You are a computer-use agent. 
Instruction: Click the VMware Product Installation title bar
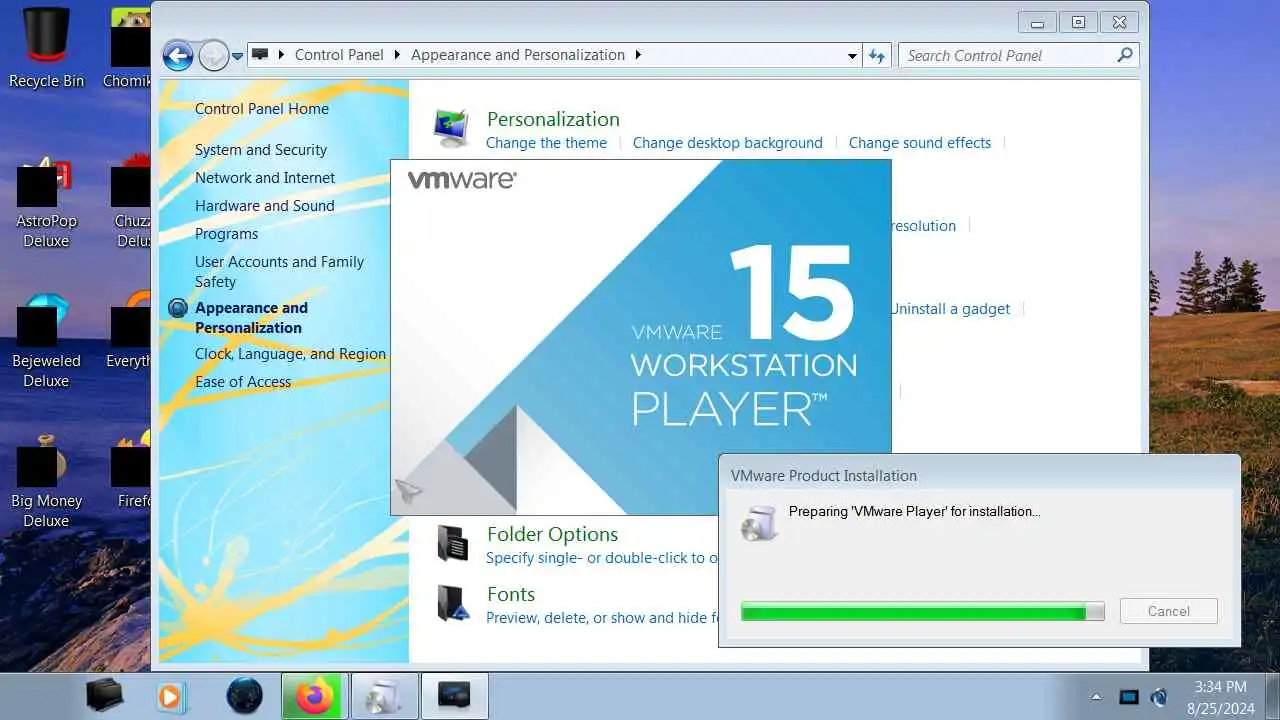(x=980, y=476)
